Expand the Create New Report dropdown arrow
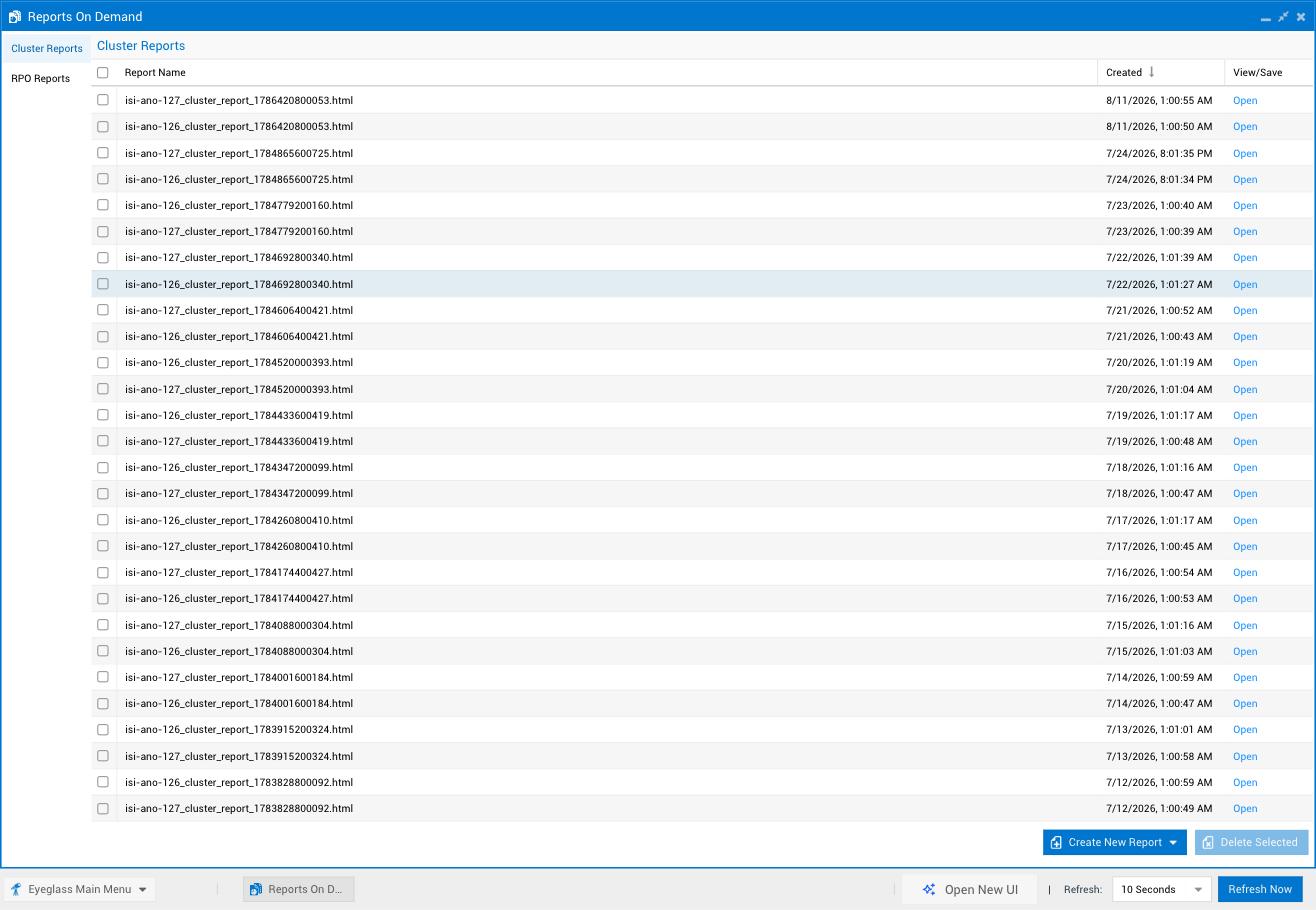The width and height of the screenshot is (1316, 910). coord(1173,842)
